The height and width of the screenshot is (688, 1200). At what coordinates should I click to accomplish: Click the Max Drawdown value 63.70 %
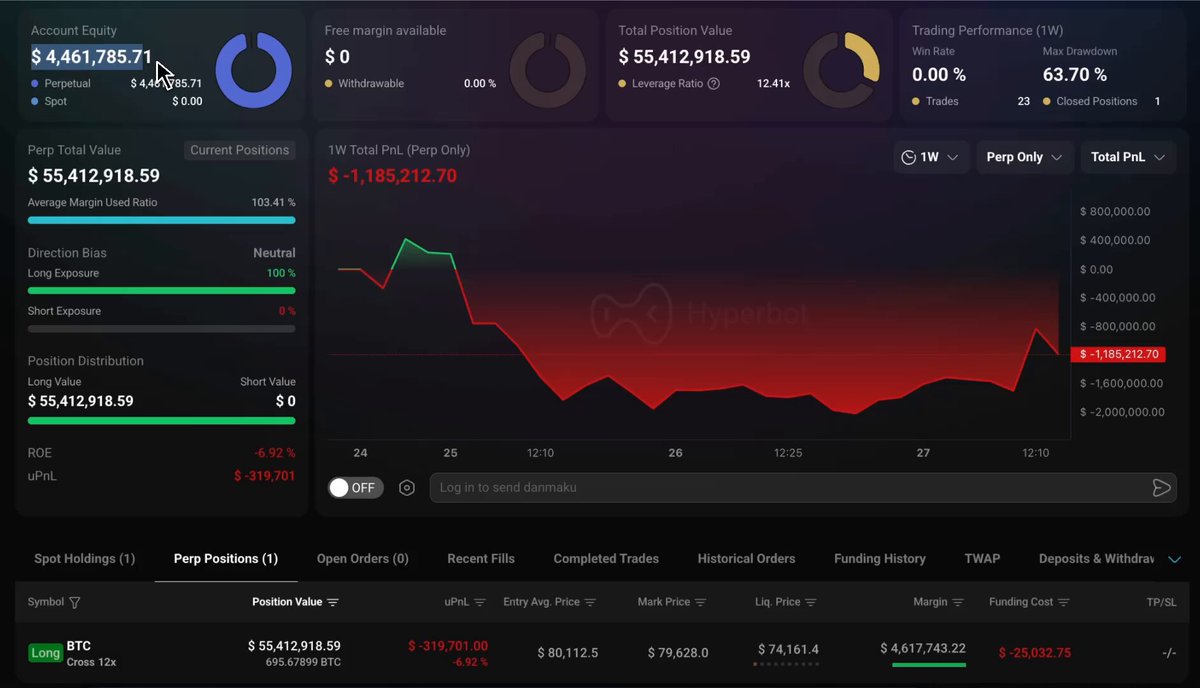click(x=1075, y=75)
